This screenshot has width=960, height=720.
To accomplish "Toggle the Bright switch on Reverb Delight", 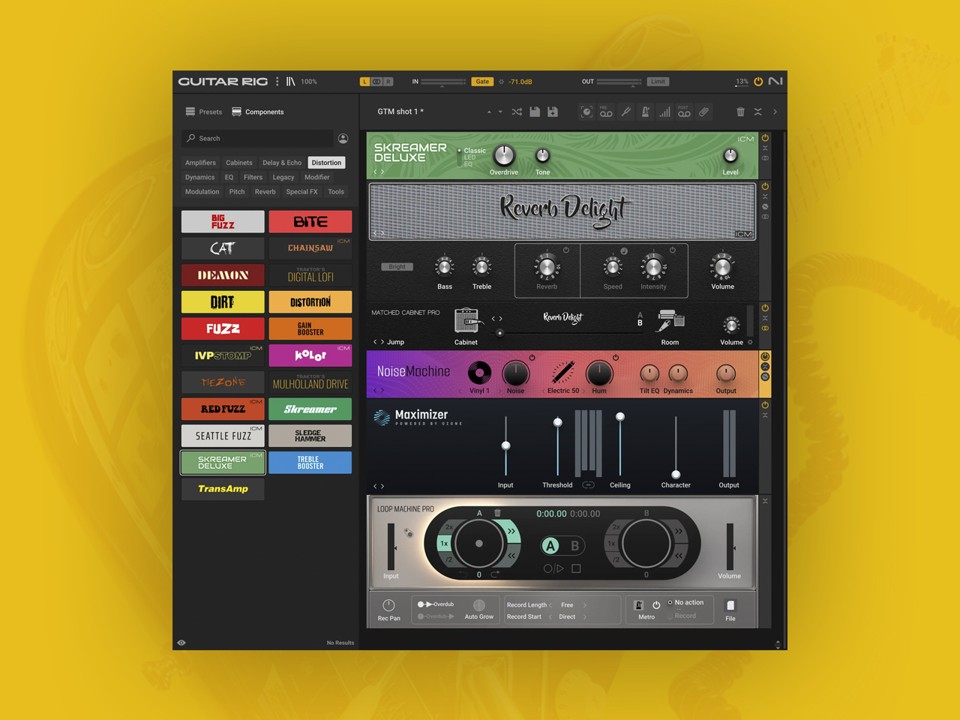I will pyautogui.click(x=397, y=266).
